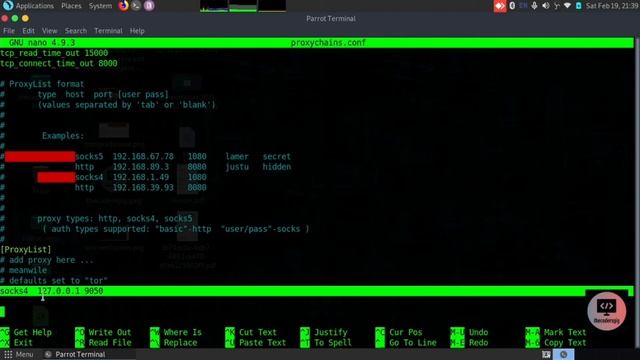Click the Cut Text shortcut label

point(258,332)
